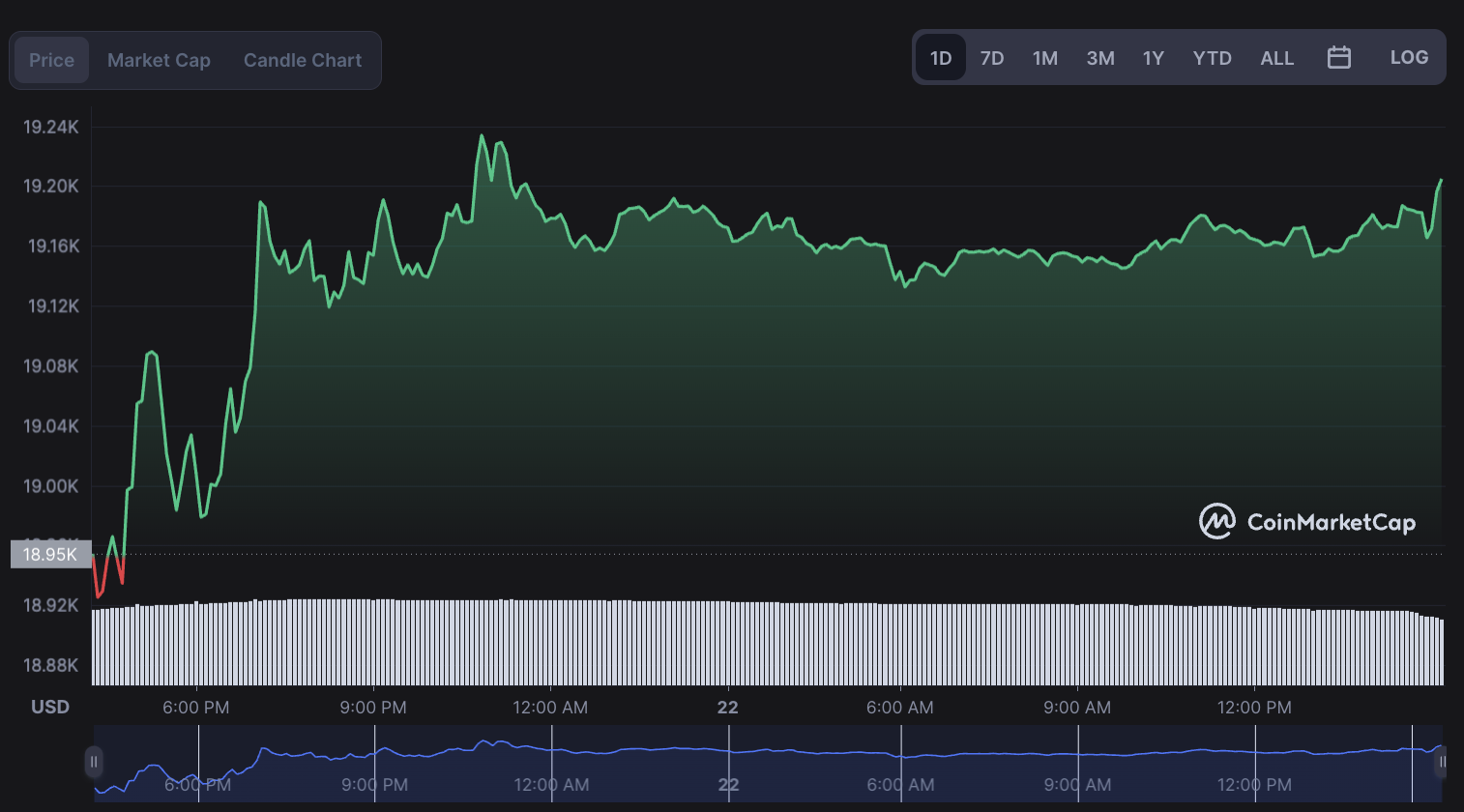Grab the right range slider handle

(x=1441, y=762)
